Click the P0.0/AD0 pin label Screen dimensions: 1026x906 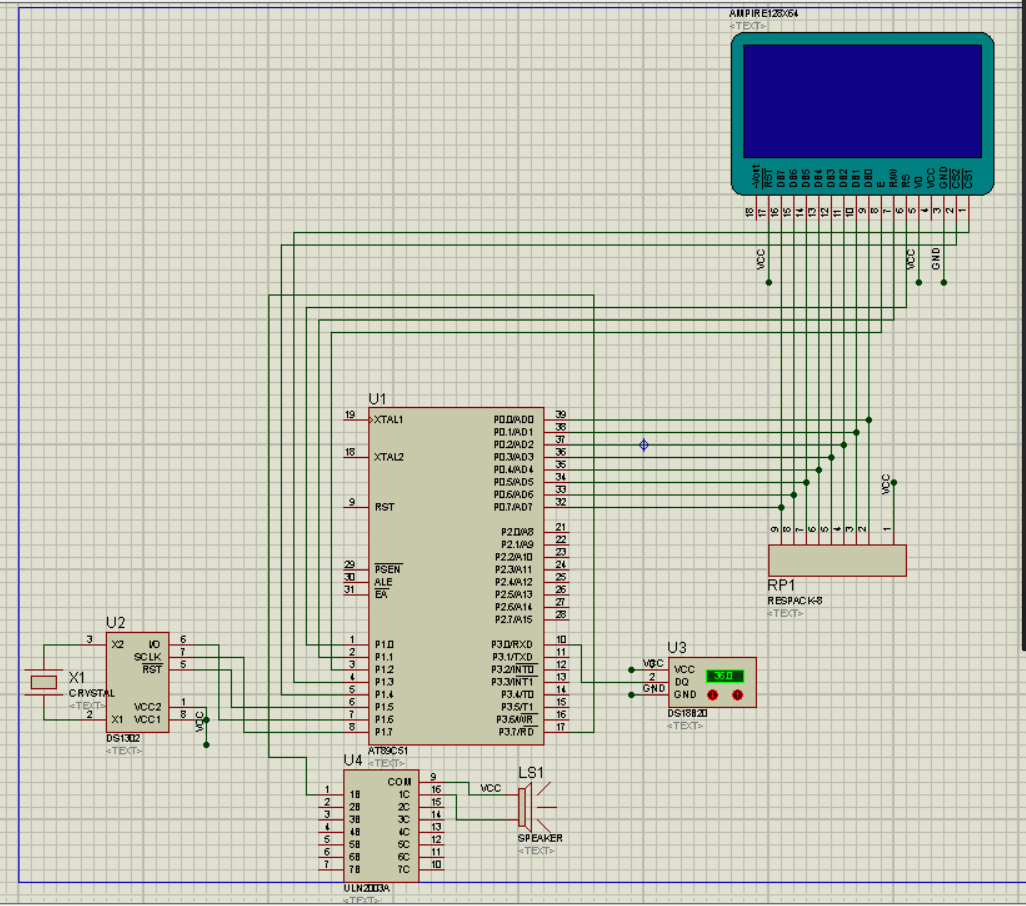coord(514,420)
